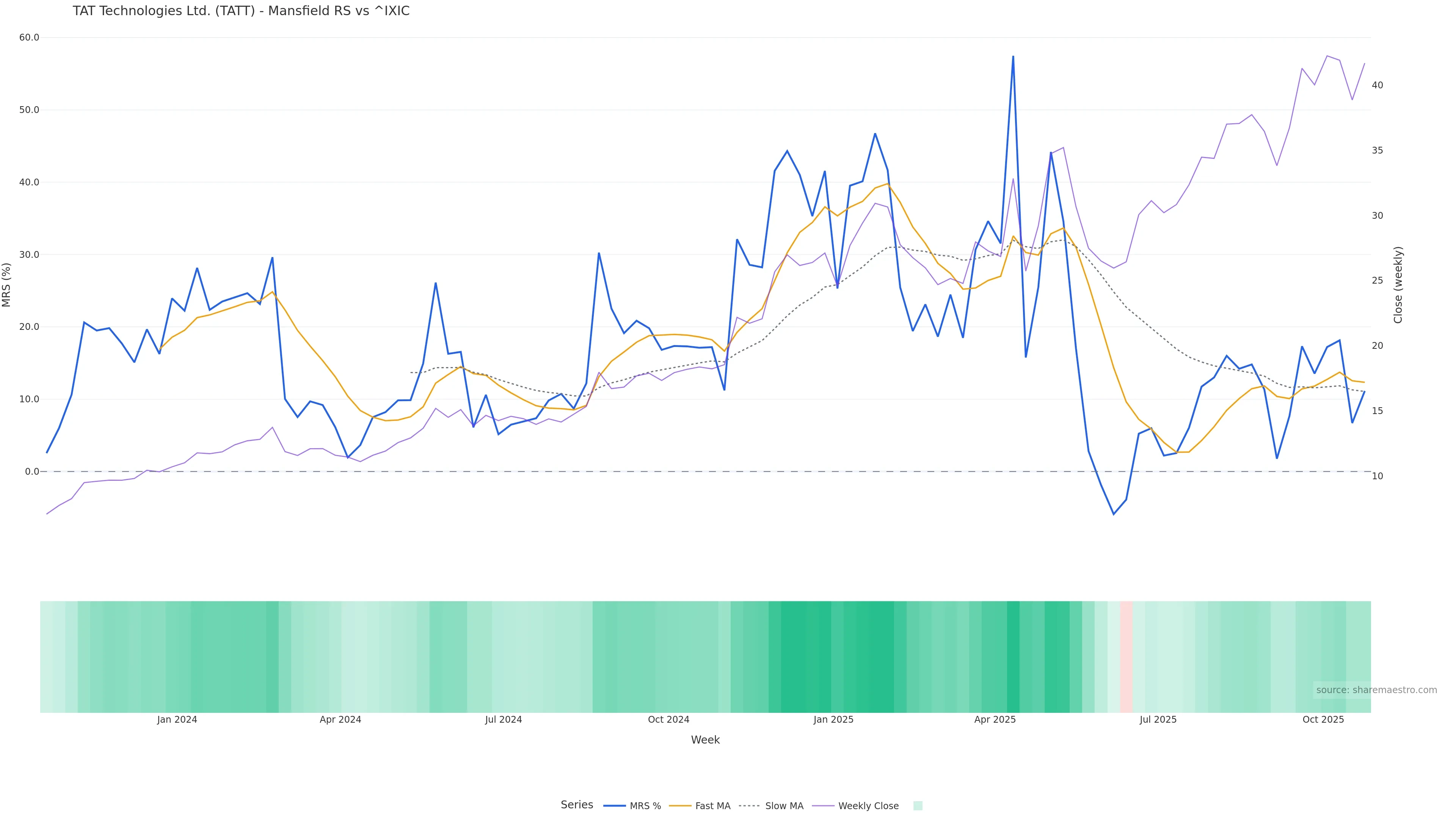This screenshot has height=819, width=1456.
Task: Click the 'Series' legend heading
Action: click(x=576, y=805)
